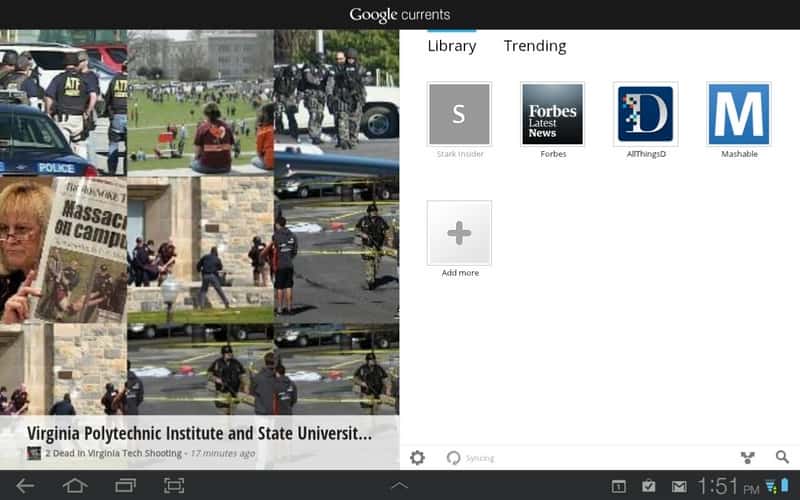Tap the Add more plus tile

(x=459, y=233)
